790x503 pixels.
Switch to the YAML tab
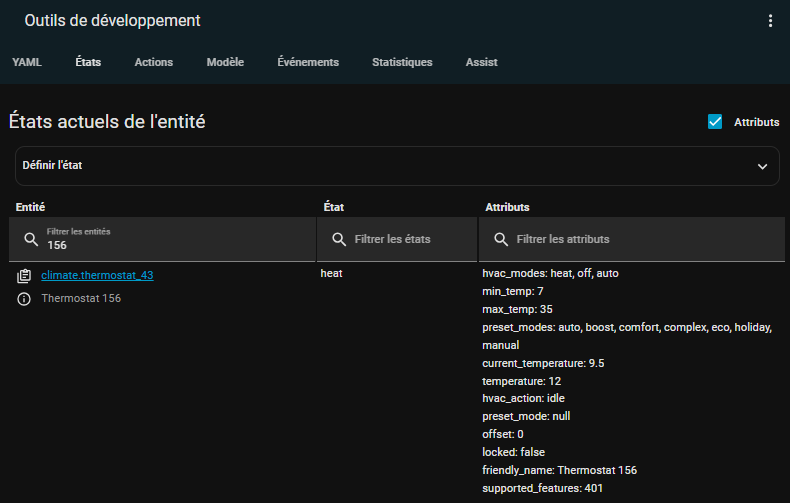point(27,62)
